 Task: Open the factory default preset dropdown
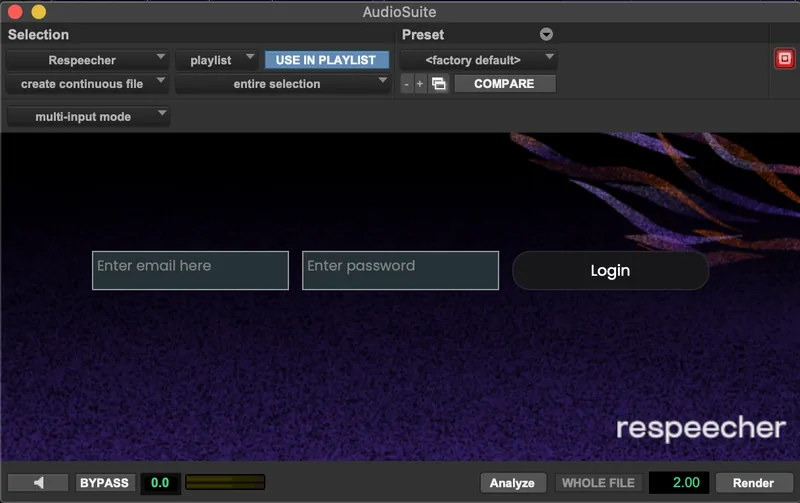pyautogui.click(x=478, y=60)
